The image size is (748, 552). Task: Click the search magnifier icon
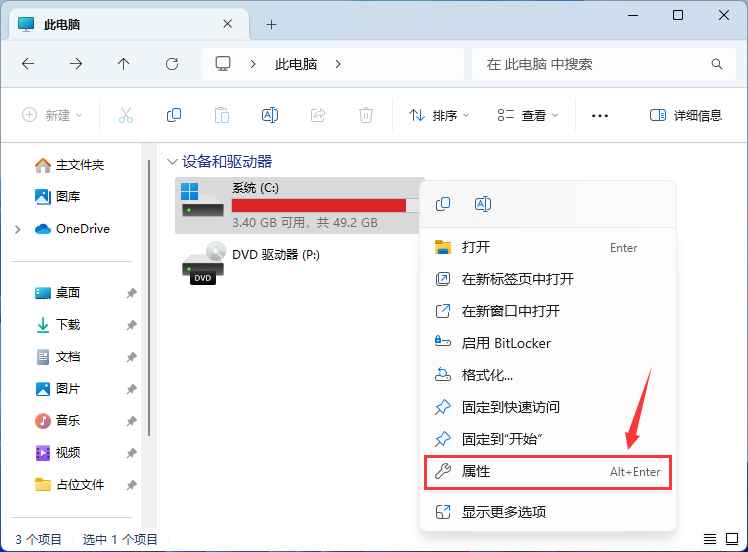pos(717,64)
